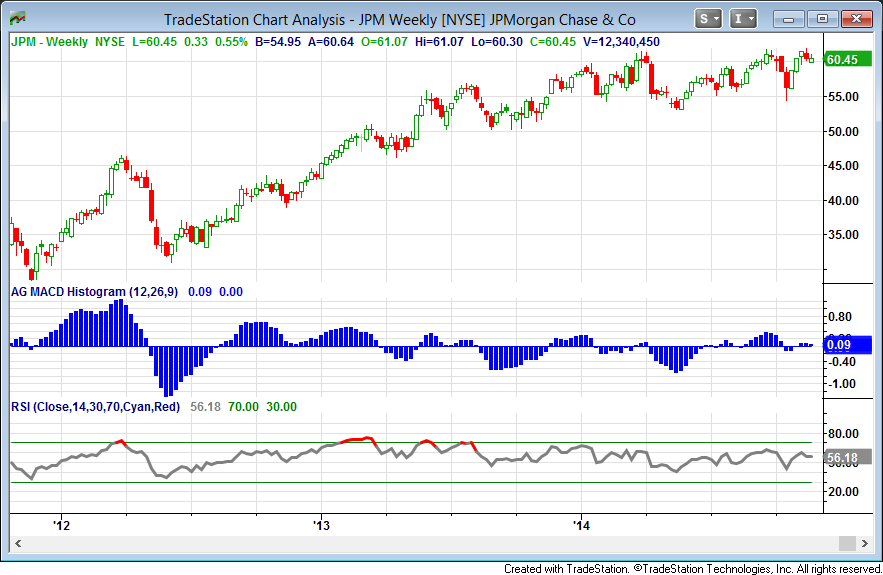The image size is (883, 575).
Task: Click the blue 0.09 MACD value marker
Action: (847, 345)
